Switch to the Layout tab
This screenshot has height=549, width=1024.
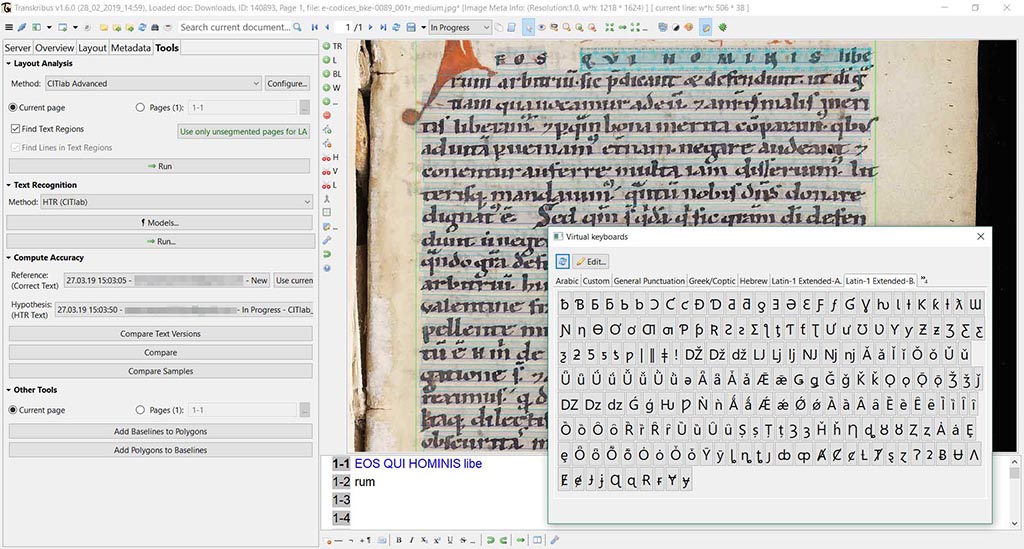click(x=92, y=48)
